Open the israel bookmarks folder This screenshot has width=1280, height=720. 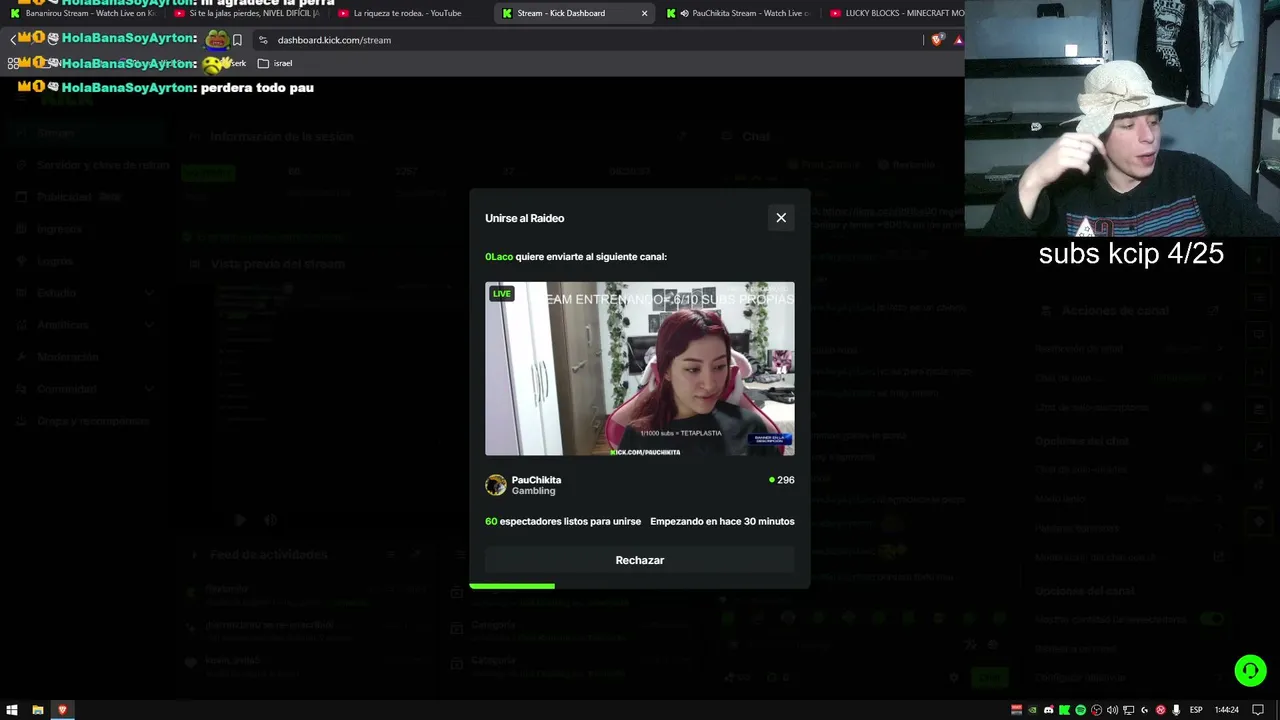[x=275, y=63]
